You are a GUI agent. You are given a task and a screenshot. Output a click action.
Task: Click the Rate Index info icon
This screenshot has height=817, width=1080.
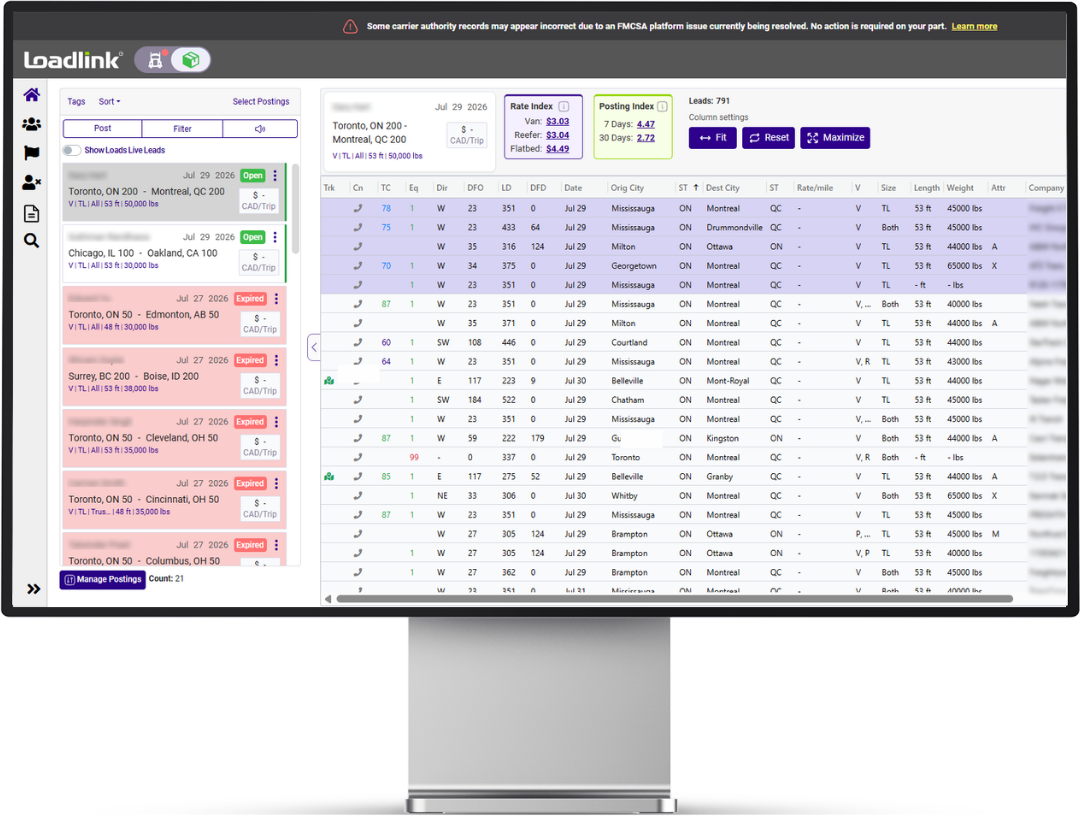(x=563, y=106)
